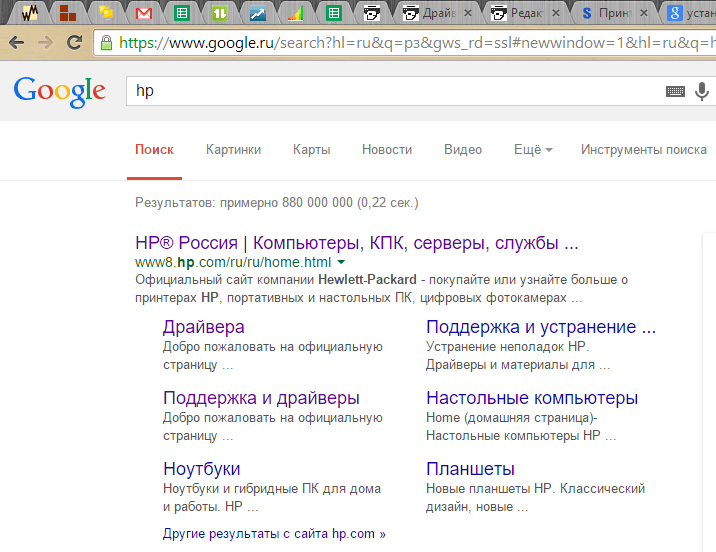The image size is (716, 552).
Task: Go back with the browser back arrow
Action: click(x=17, y=43)
